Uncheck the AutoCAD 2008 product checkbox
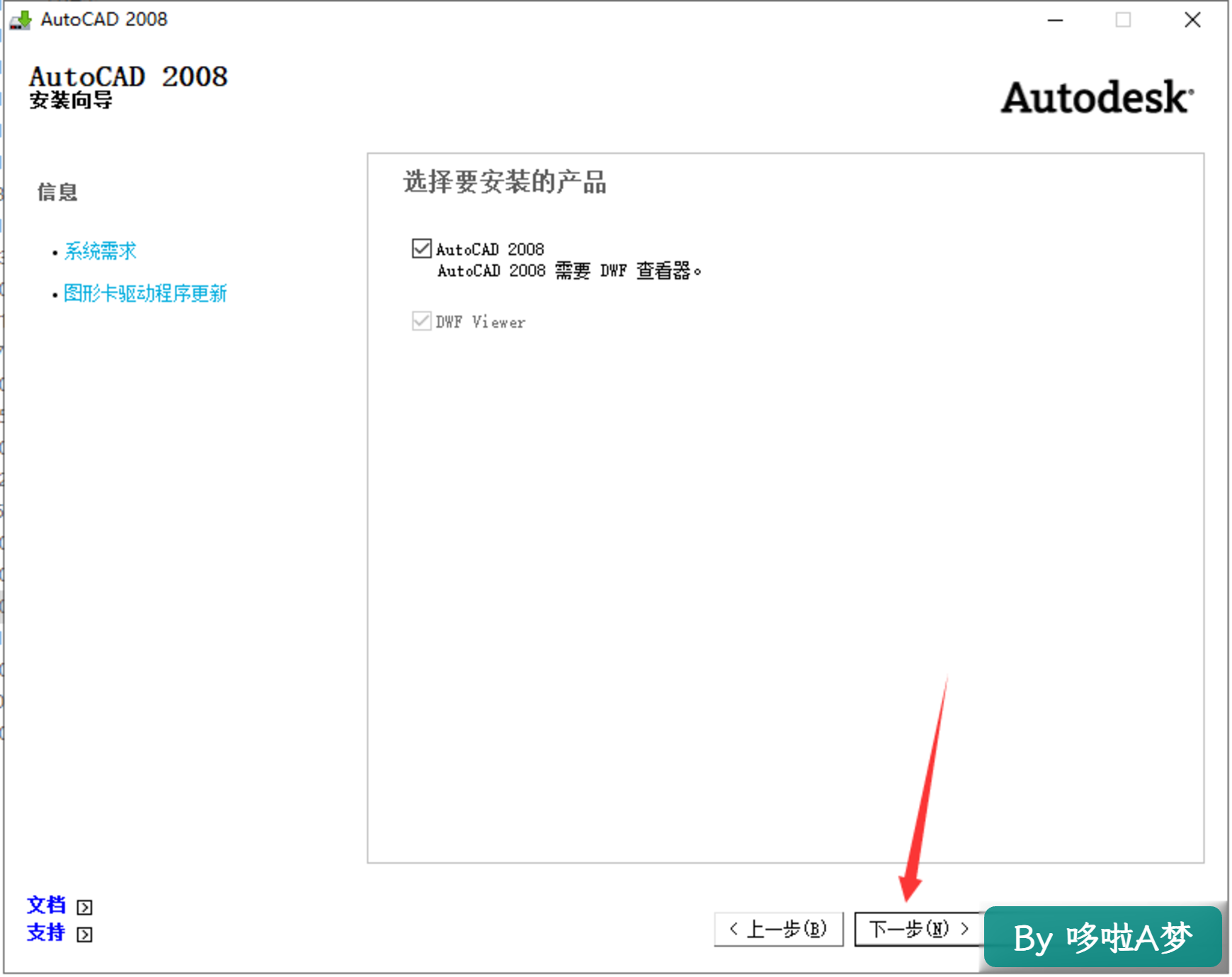This screenshot has height=977, width=1232. (421, 248)
